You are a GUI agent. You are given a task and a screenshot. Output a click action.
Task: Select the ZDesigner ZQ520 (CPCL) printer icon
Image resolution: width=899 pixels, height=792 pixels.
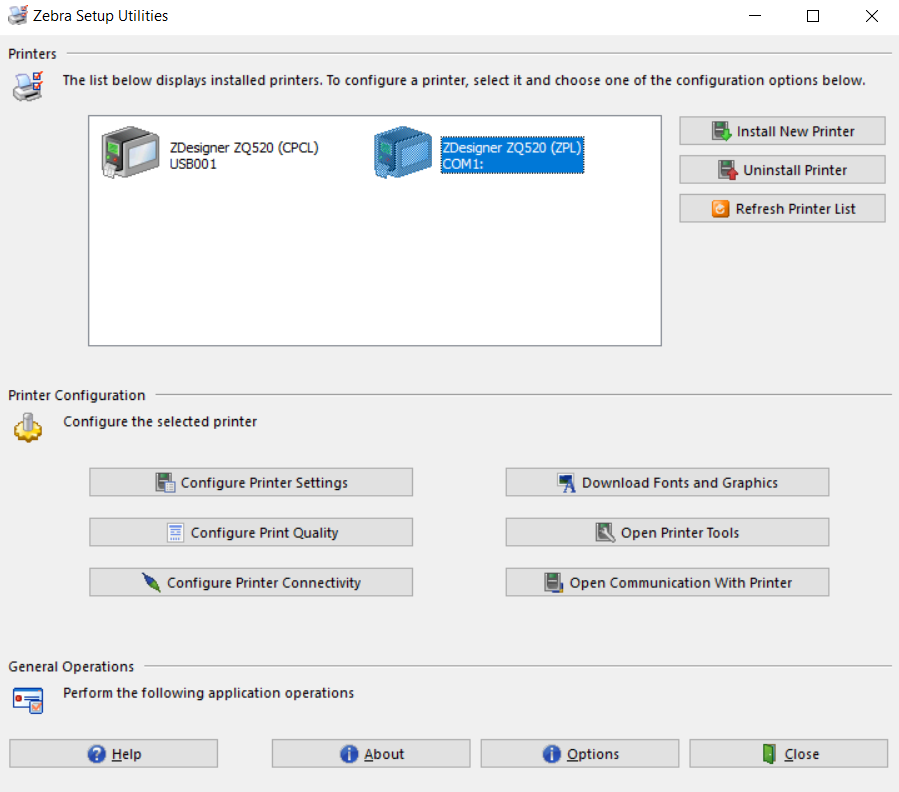tap(131, 152)
